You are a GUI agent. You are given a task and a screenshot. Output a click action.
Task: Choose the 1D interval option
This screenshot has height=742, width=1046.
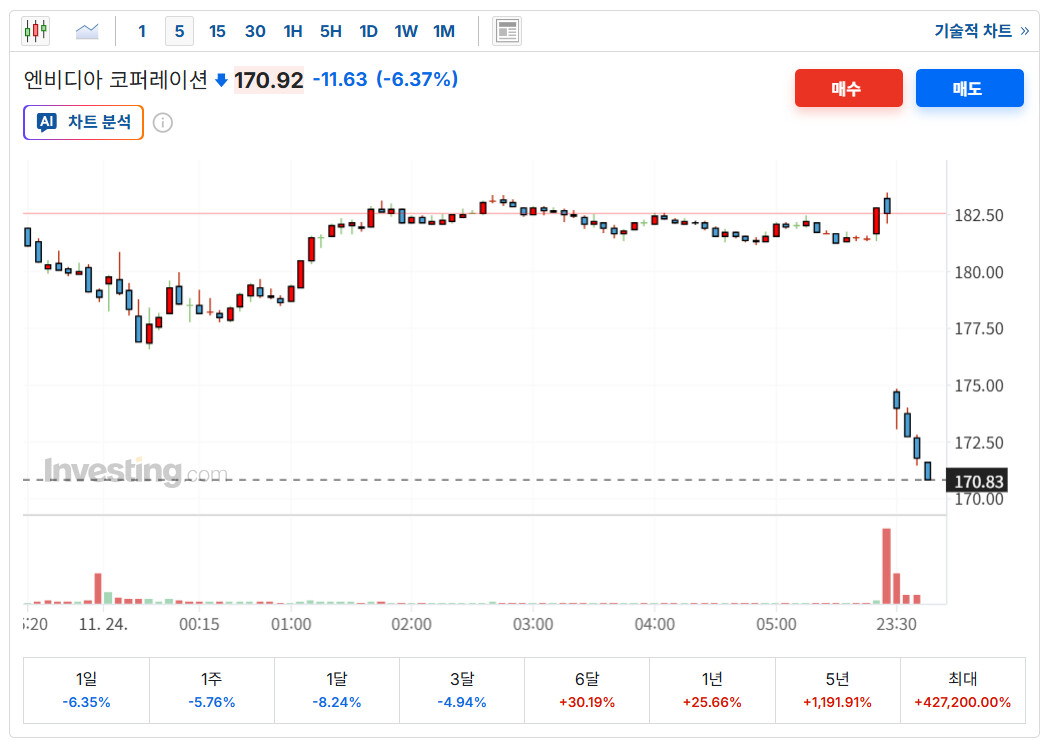(368, 31)
